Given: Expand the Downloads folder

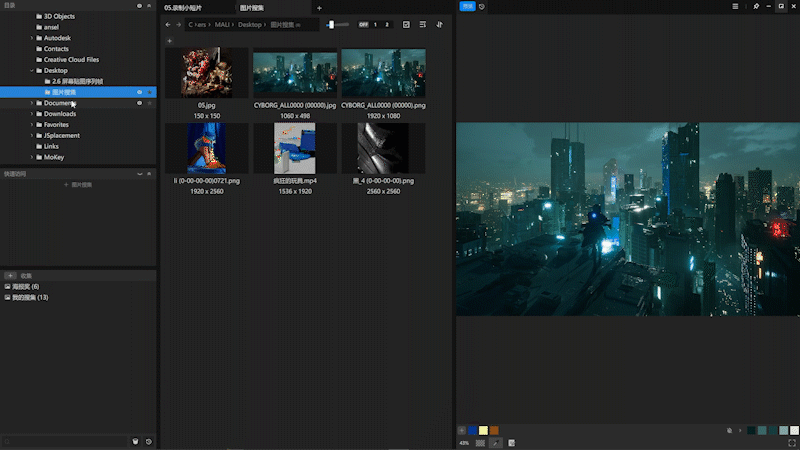Looking at the screenshot, I should pyautogui.click(x=32, y=114).
